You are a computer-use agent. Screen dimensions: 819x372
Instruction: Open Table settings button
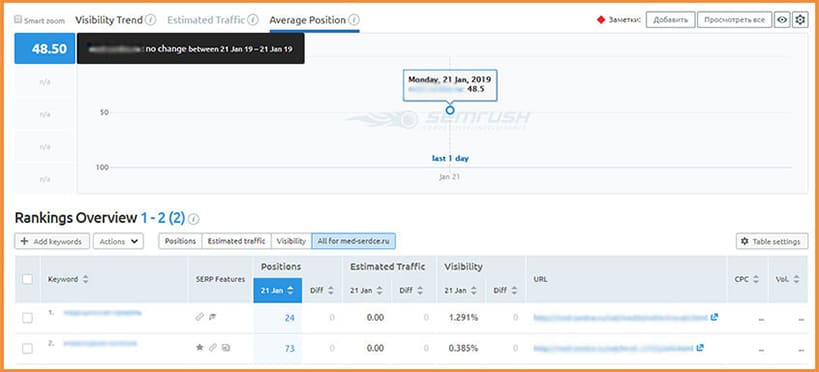click(x=772, y=241)
